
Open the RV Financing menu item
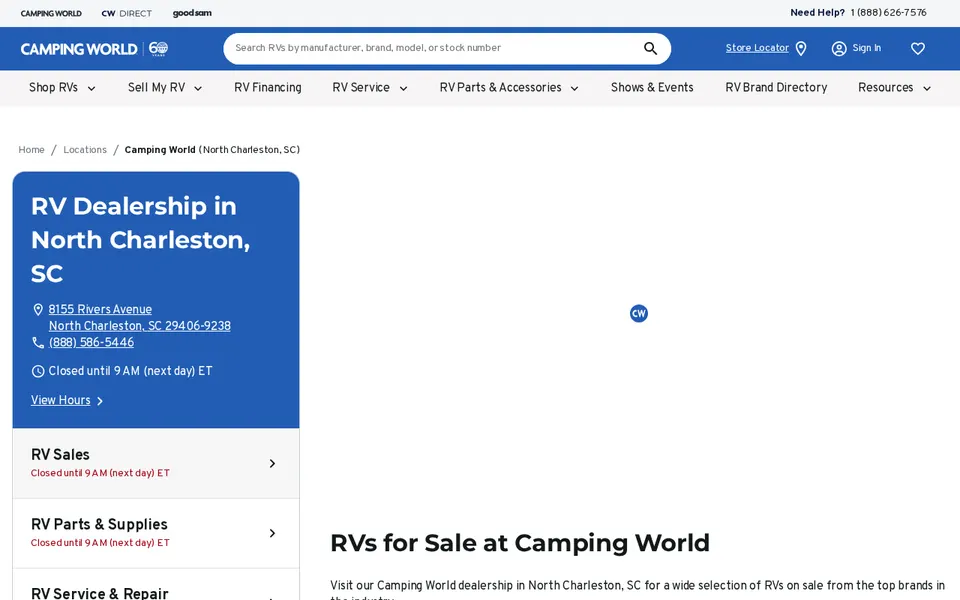click(268, 88)
